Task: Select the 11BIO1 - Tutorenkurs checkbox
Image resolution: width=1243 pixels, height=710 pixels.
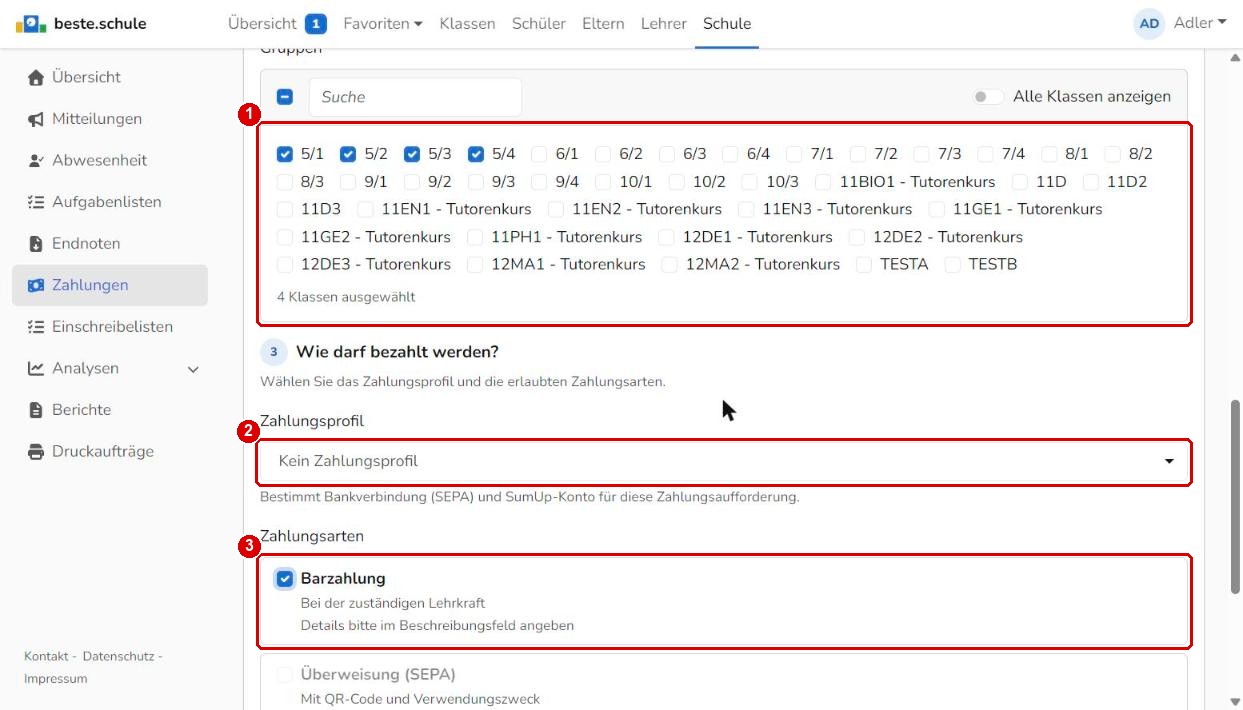Action: click(824, 182)
